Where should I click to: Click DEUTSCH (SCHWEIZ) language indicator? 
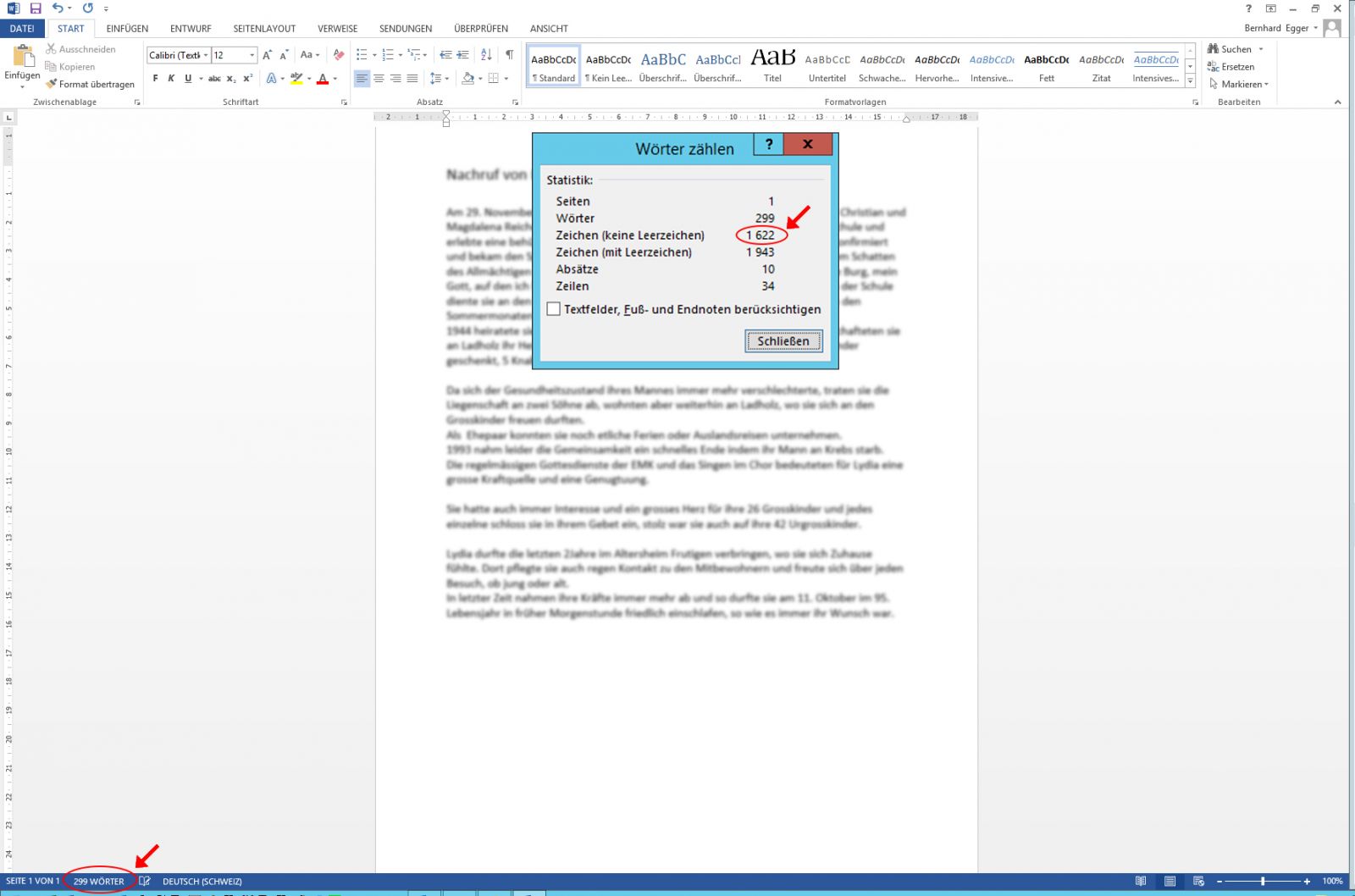click(x=202, y=881)
